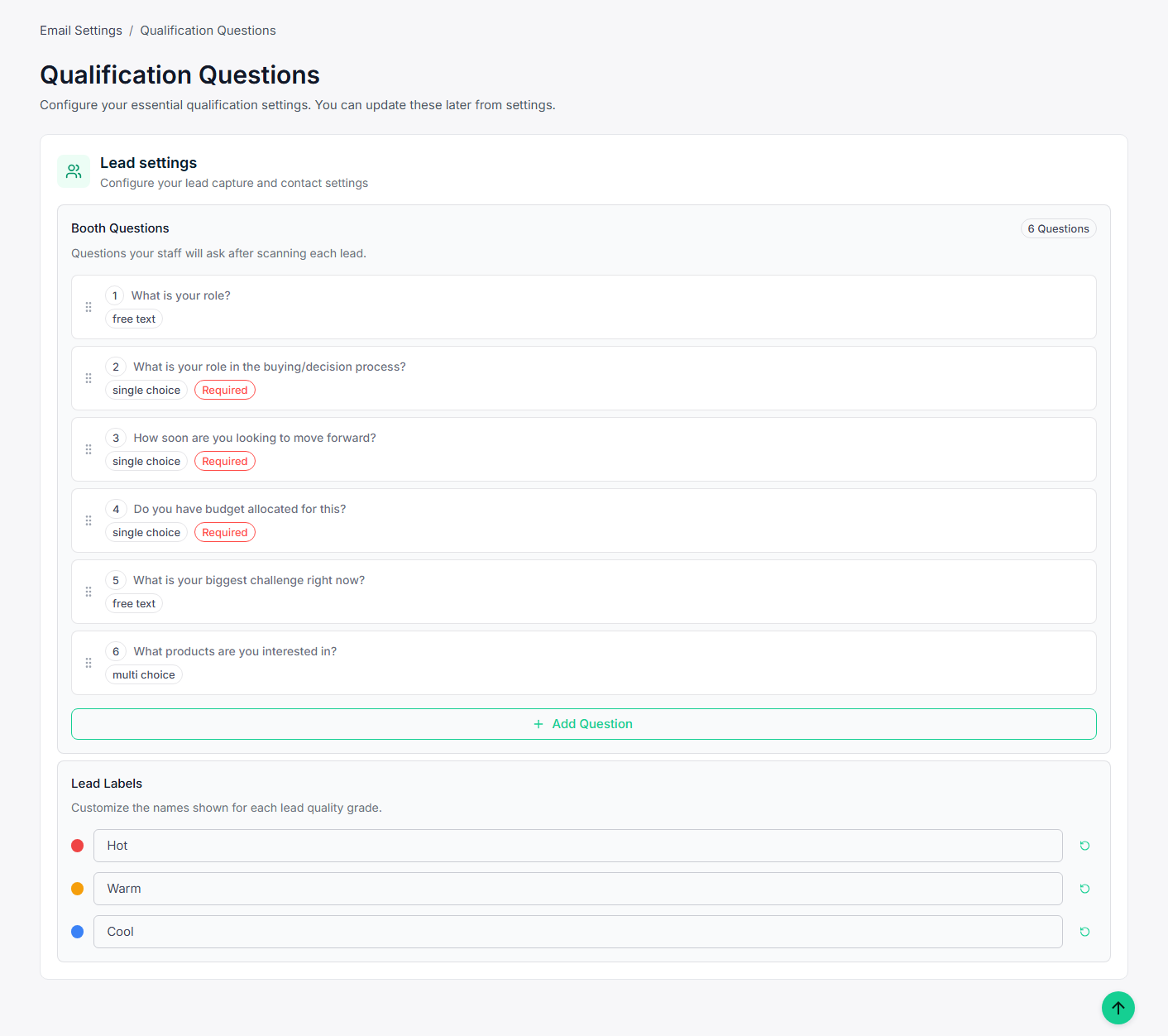1168x1036 pixels.
Task: Click Required badge on buying/decision question
Action: pyautogui.click(x=225, y=391)
